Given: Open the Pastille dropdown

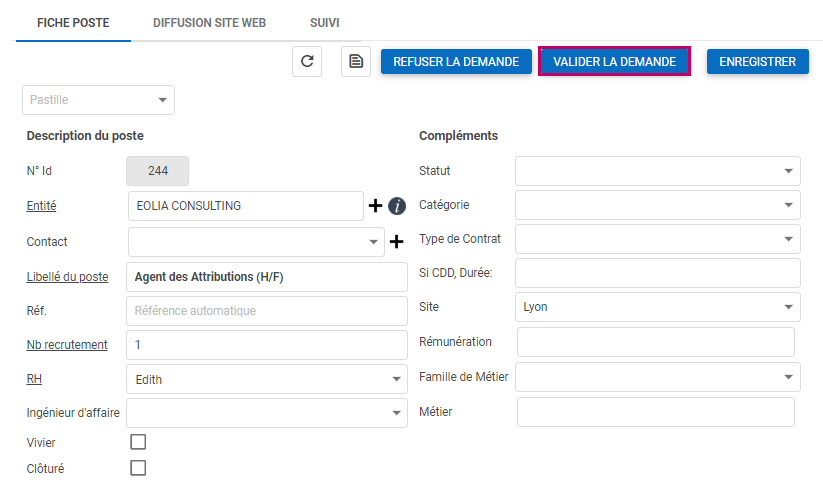Looking at the screenshot, I should click(98, 100).
